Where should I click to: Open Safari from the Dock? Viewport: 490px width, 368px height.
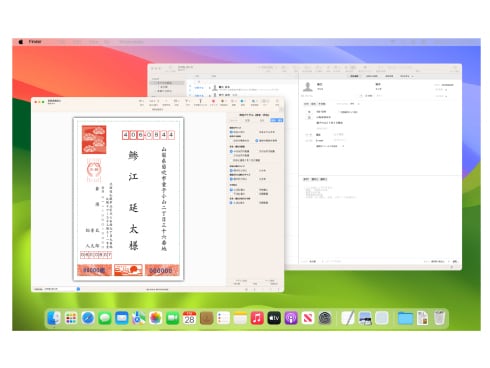[x=88, y=318]
